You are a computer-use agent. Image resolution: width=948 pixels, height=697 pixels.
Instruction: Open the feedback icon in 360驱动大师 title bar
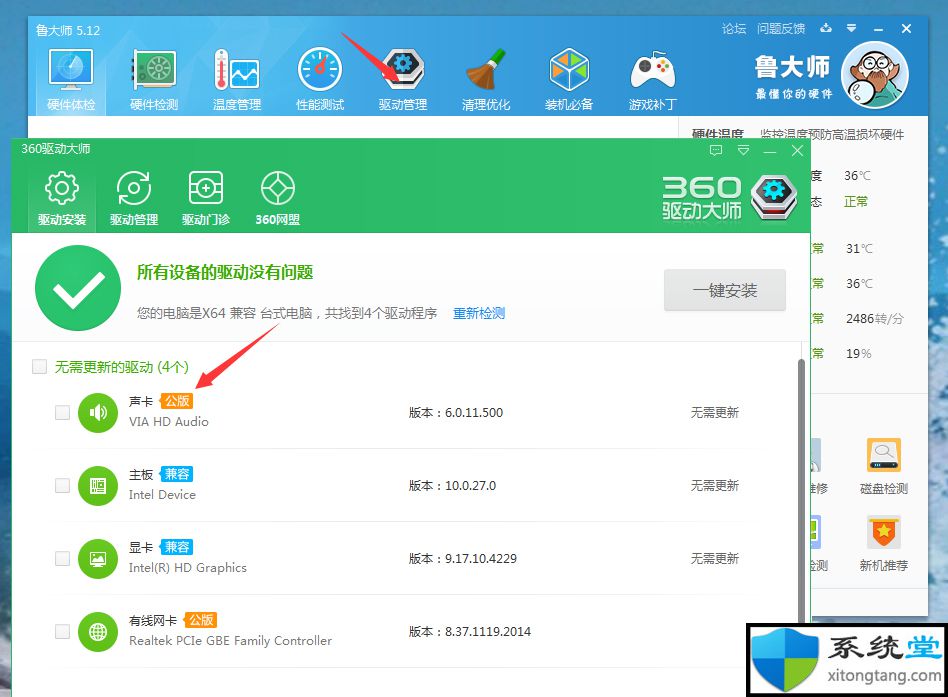716,151
